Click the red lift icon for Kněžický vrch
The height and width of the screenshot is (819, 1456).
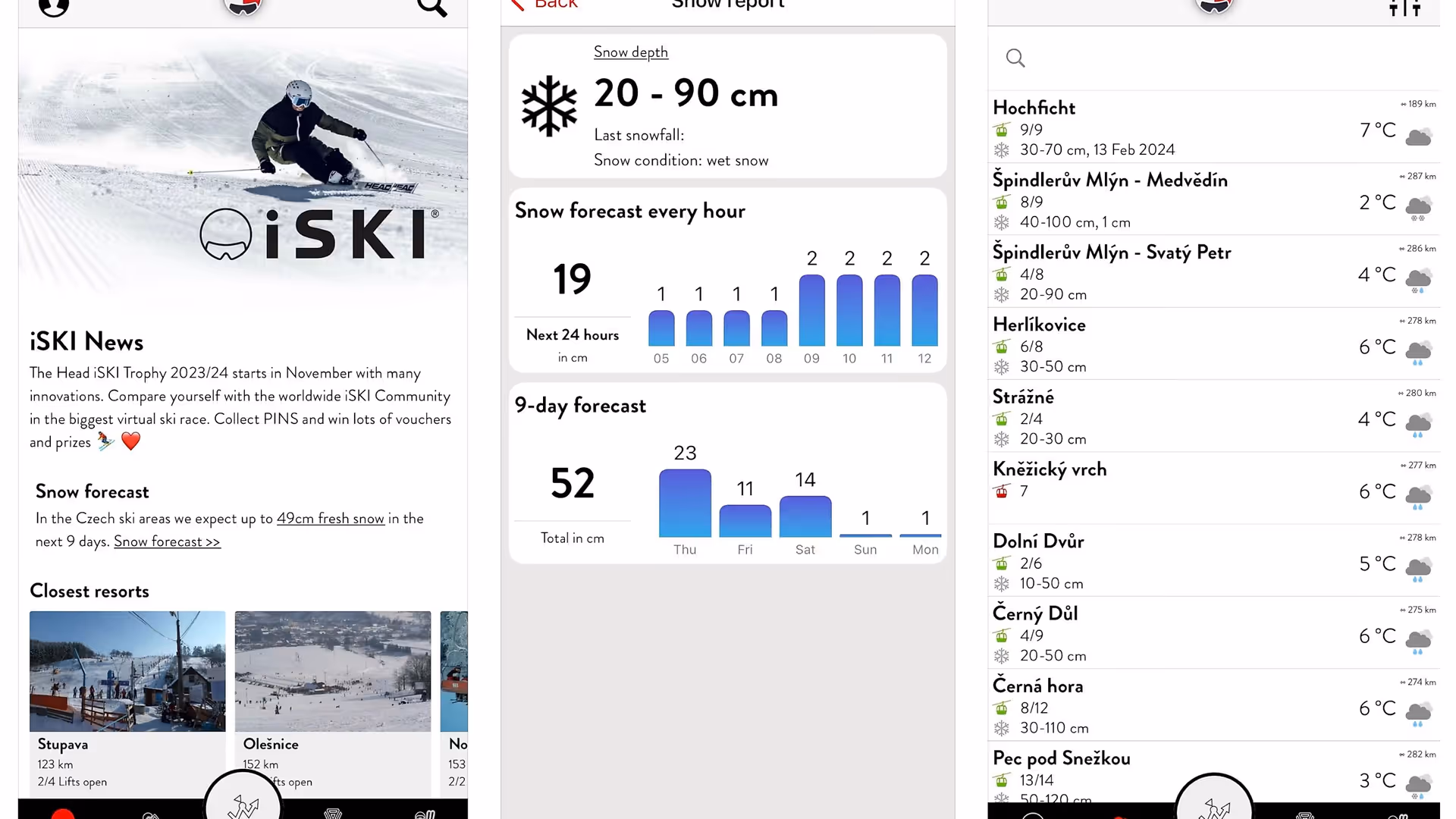(1002, 491)
